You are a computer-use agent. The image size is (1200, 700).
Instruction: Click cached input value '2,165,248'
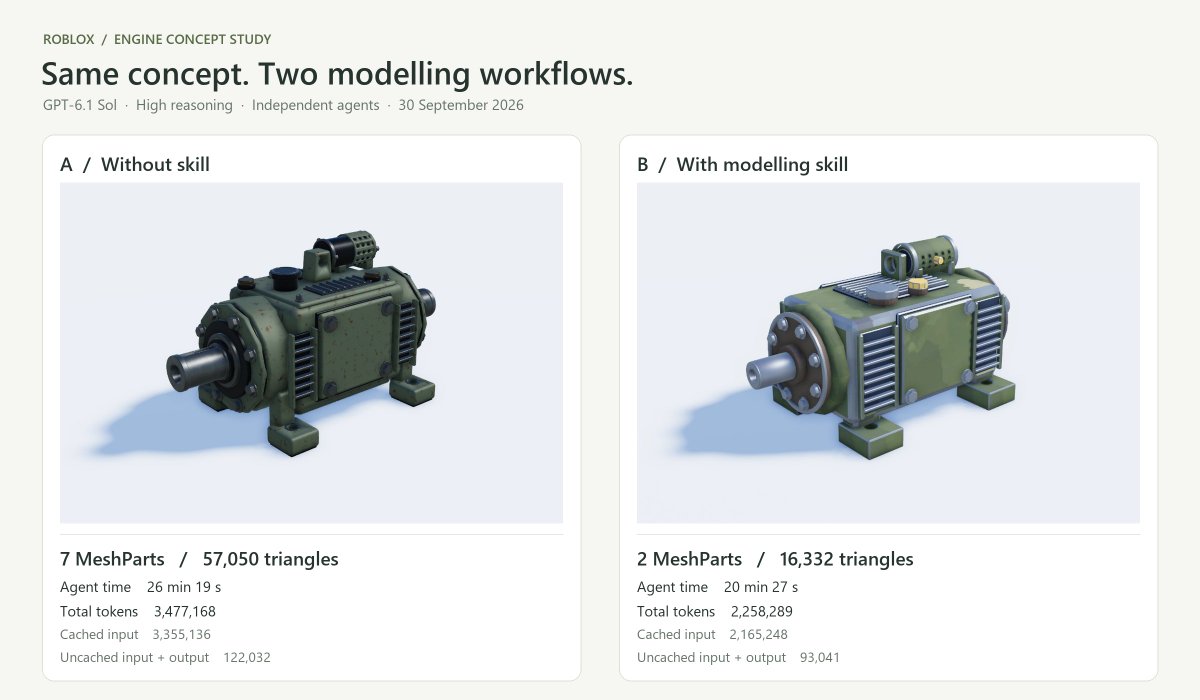click(x=758, y=634)
